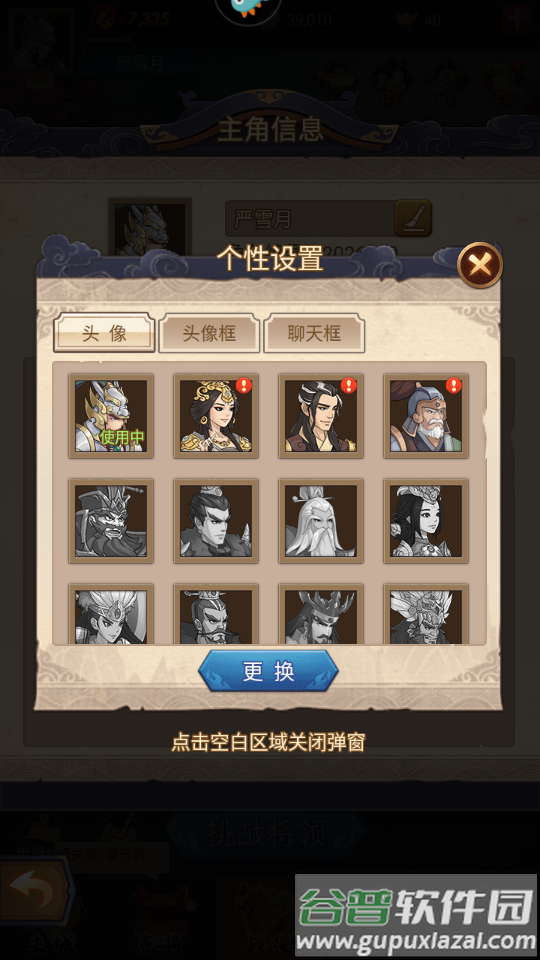Click the 严雪月 name field
Image resolution: width=540 pixels, height=960 pixels.
point(310,218)
